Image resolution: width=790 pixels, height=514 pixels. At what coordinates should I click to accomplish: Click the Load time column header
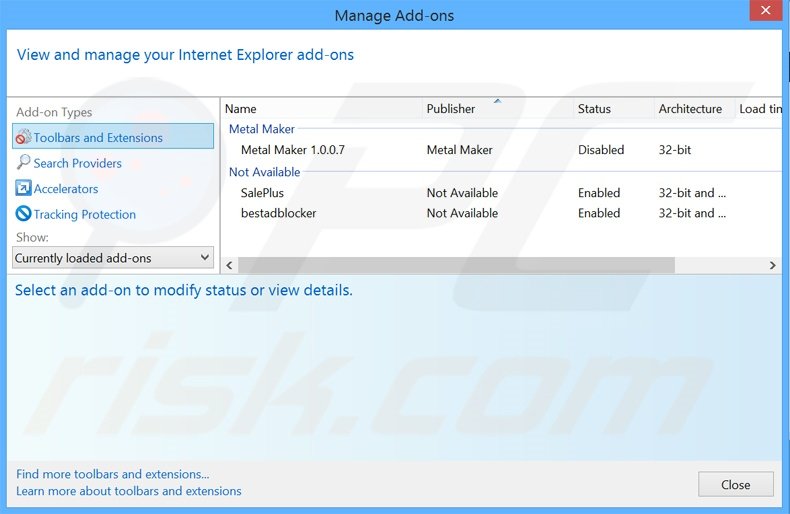click(x=759, y=109)
